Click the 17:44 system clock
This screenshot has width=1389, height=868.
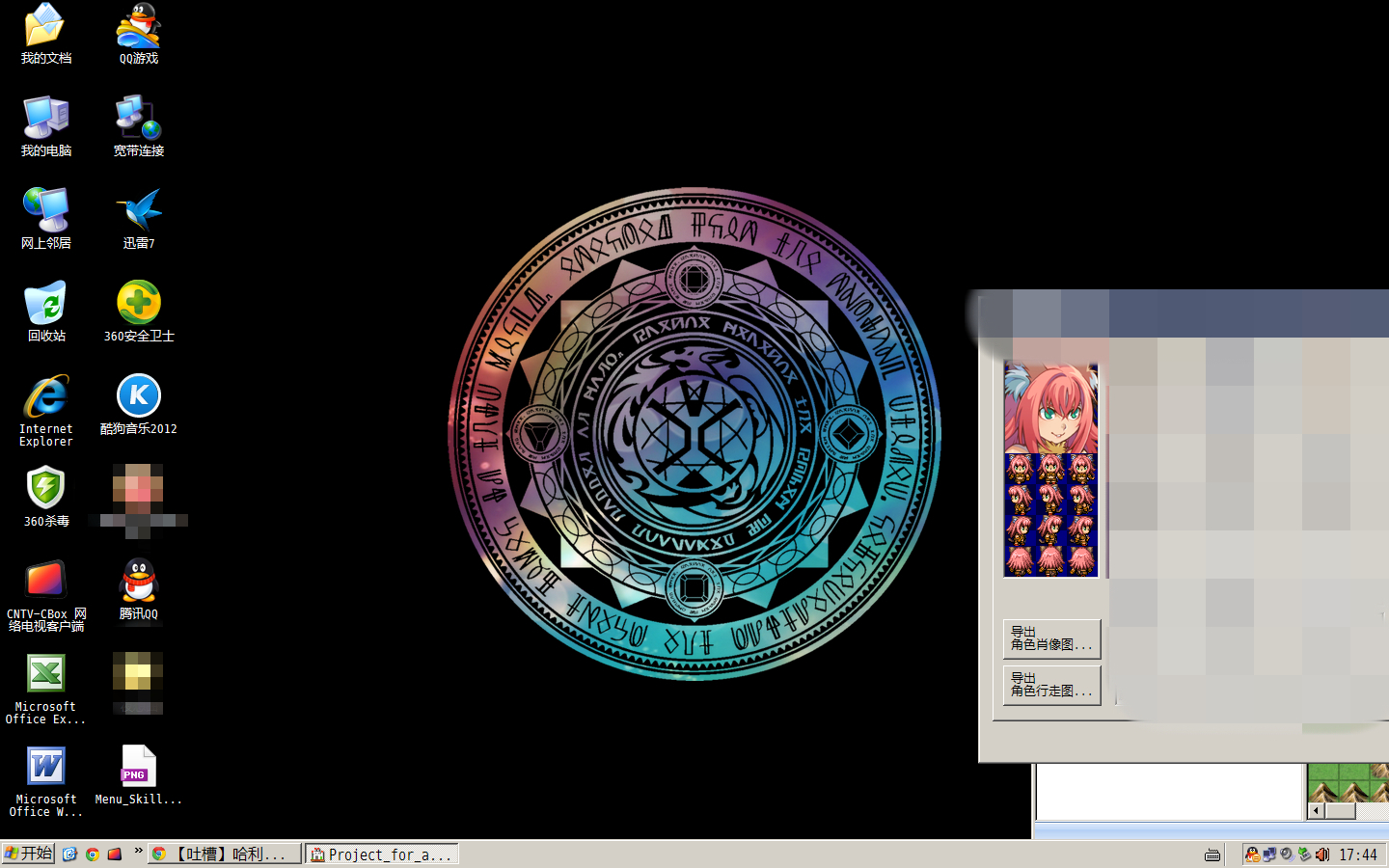(x=1357, y=854)
